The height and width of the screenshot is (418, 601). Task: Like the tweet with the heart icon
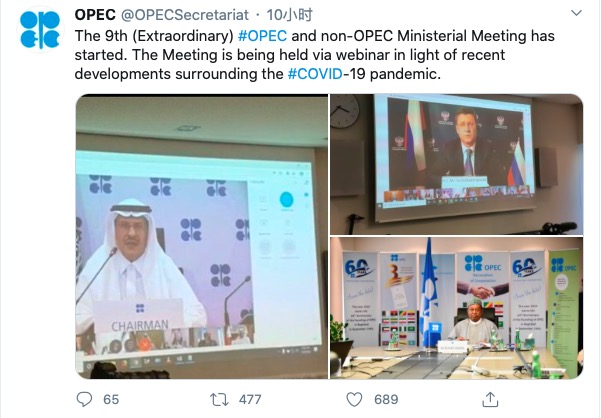coord(353,400)
